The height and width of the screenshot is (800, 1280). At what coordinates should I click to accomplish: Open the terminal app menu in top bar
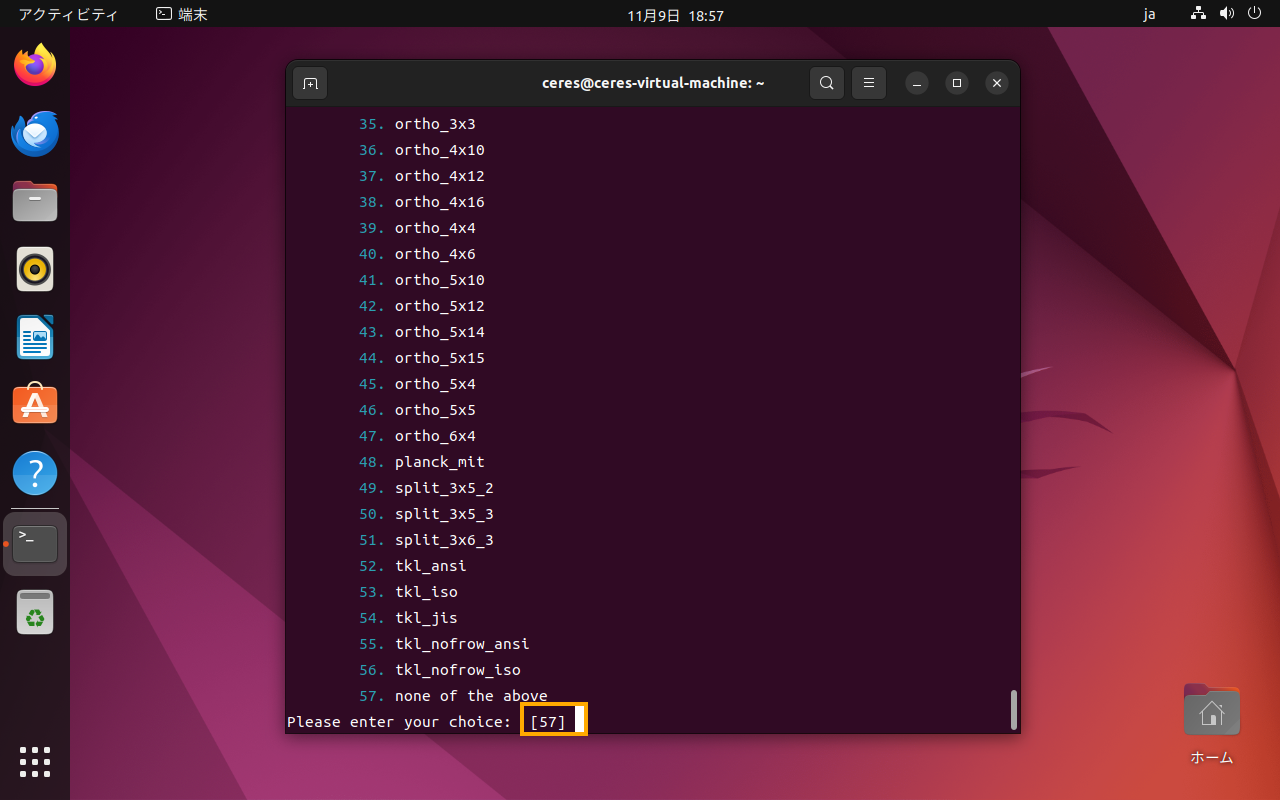[x=182, y=15]
